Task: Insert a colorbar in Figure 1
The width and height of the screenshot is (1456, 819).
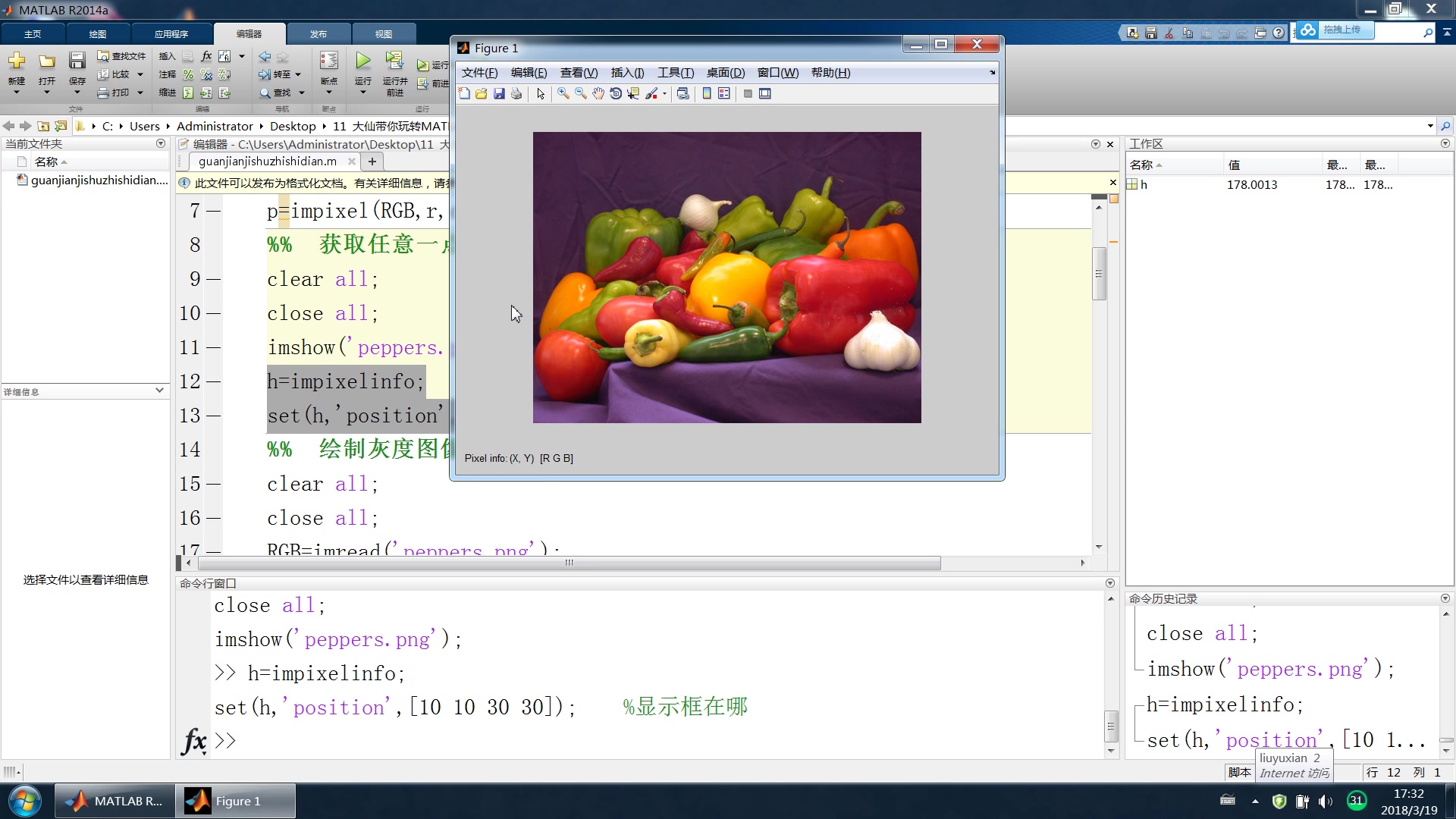Action: click(x=707, y=93)
